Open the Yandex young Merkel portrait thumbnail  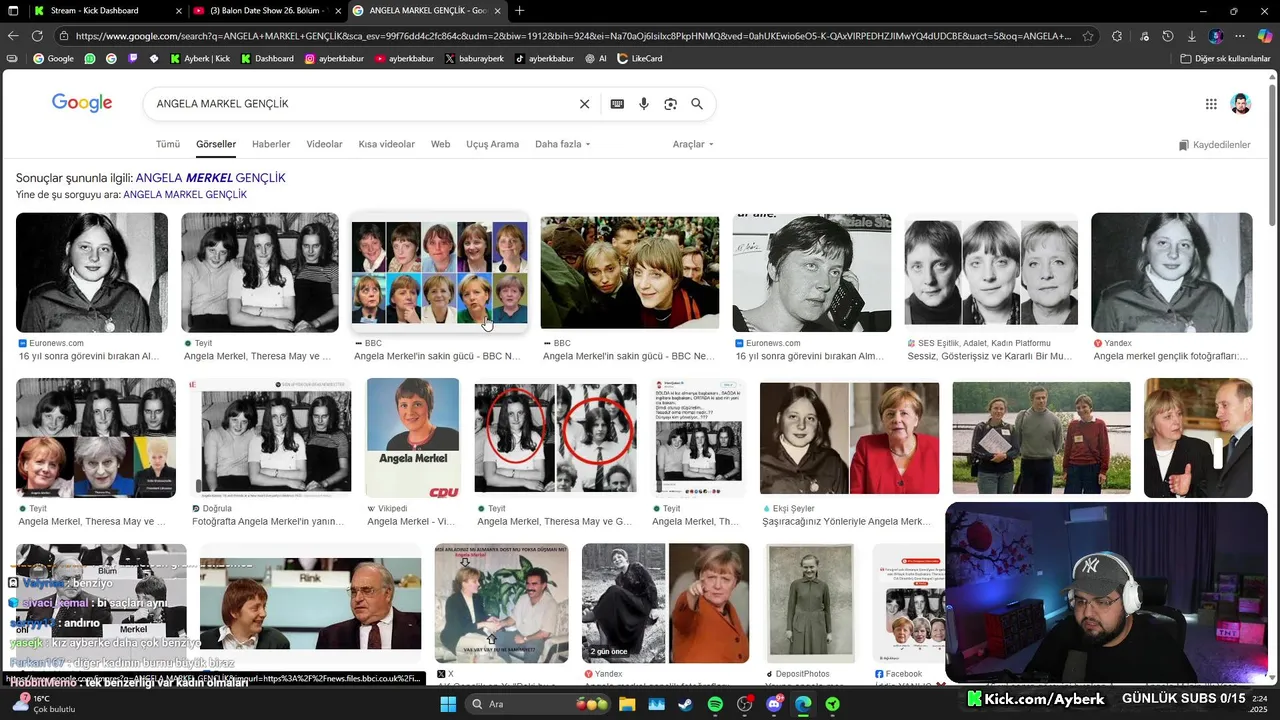[1171, 272]
